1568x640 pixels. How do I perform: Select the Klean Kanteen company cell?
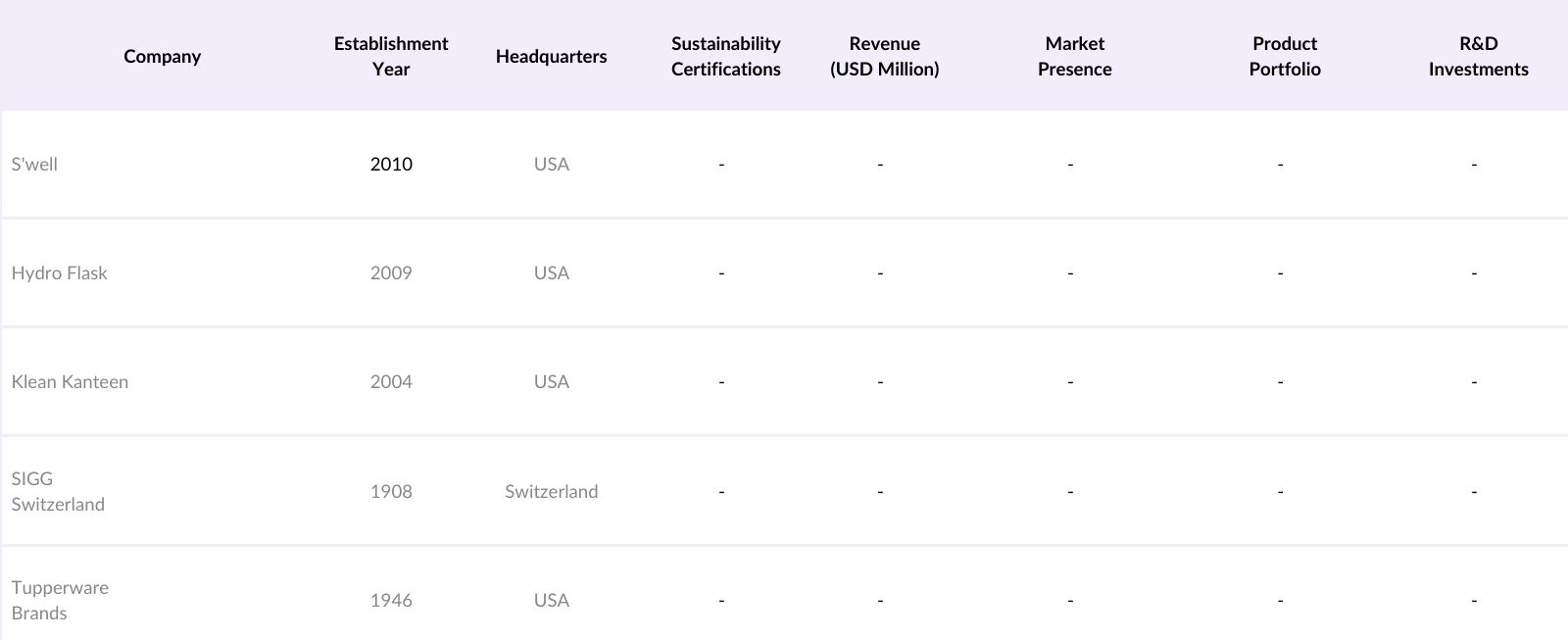(x=70, y=381)
